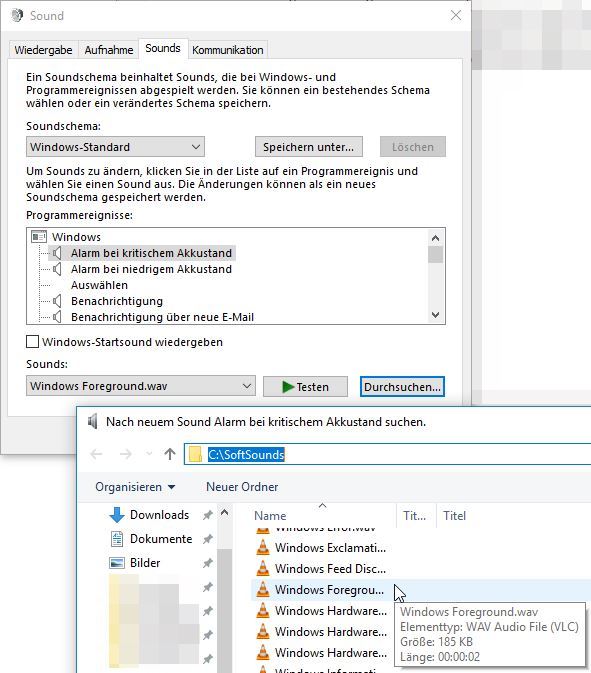The height and width of the screenshot is (673, 591).
Task: Click the Speichern unter... button
Action: (x=309, y=147)
